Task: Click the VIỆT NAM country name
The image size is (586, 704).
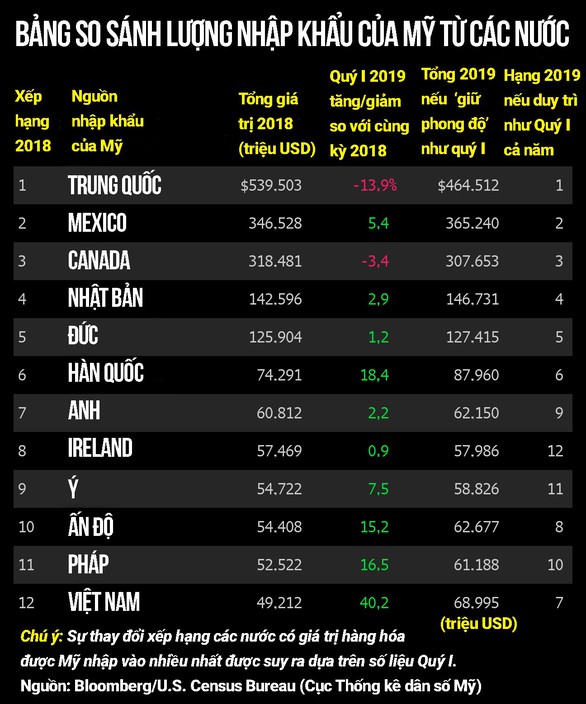Action: click(104, 601)
